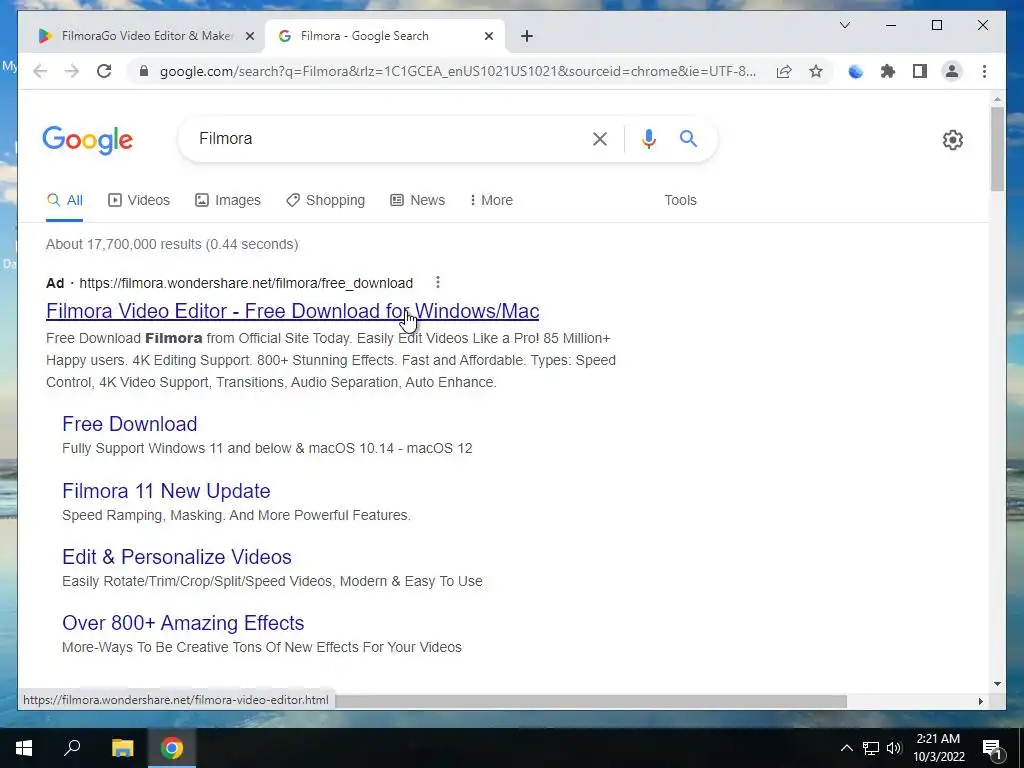
Task: Click the scroll-down arrow on the vertical scrollbar
Action: pos(997,684)
